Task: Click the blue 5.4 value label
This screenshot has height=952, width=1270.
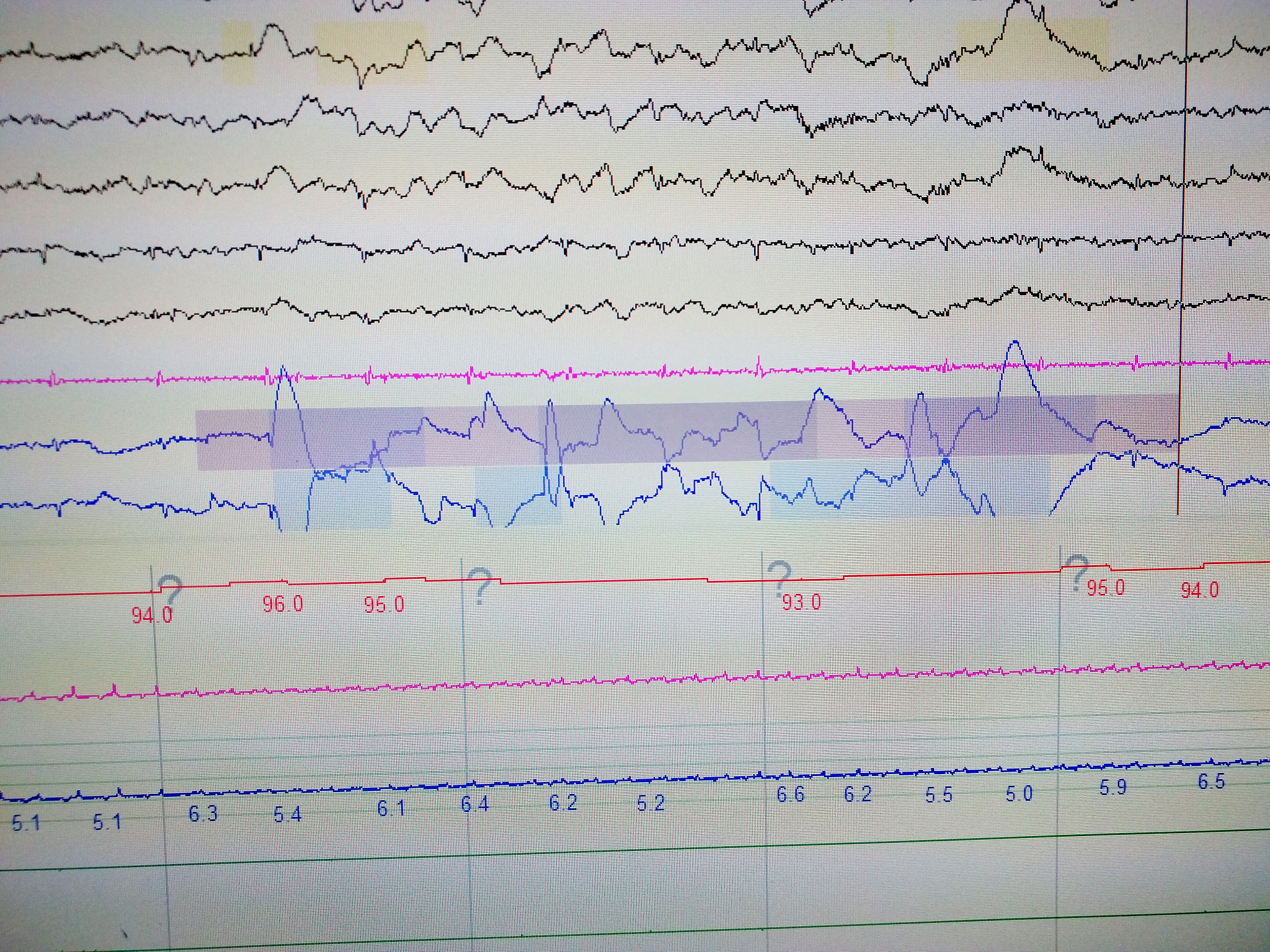Action: point(288,814)
